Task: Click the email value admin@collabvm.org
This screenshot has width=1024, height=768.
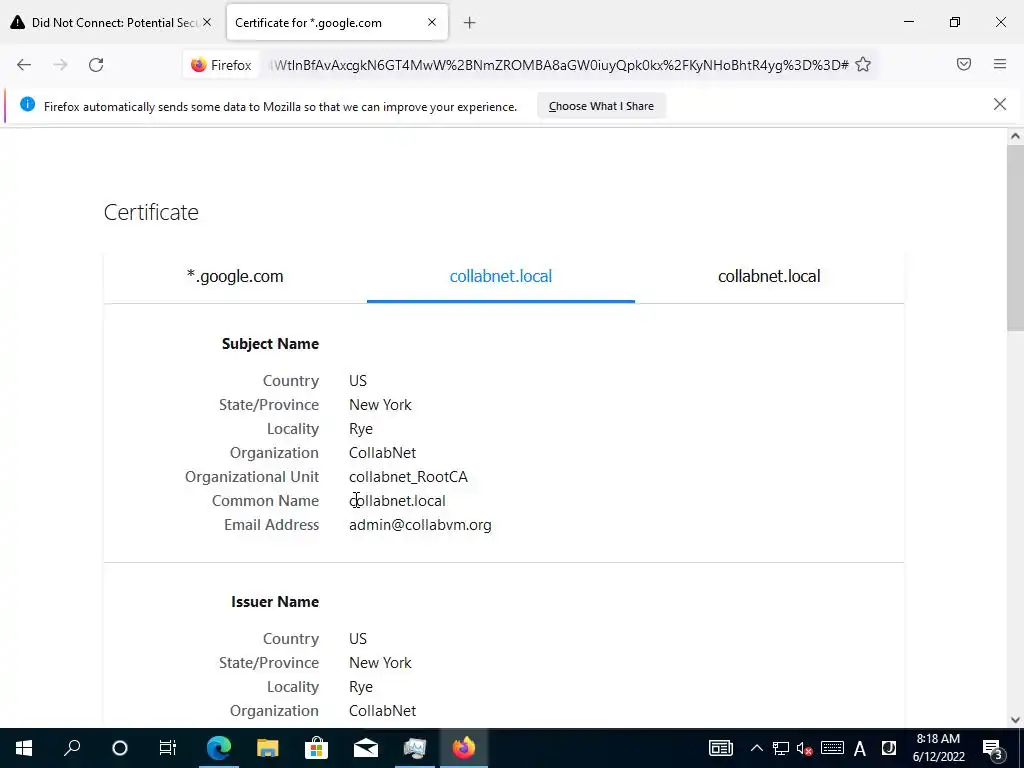Action: (421, 525)
